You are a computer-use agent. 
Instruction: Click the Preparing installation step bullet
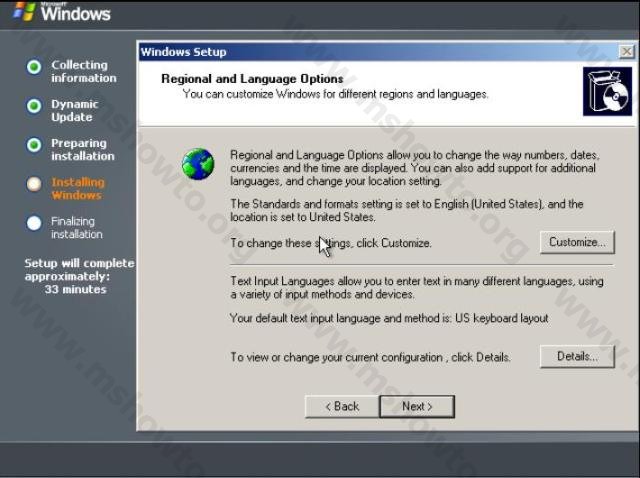pyautogui.click(x=34, y=145)
